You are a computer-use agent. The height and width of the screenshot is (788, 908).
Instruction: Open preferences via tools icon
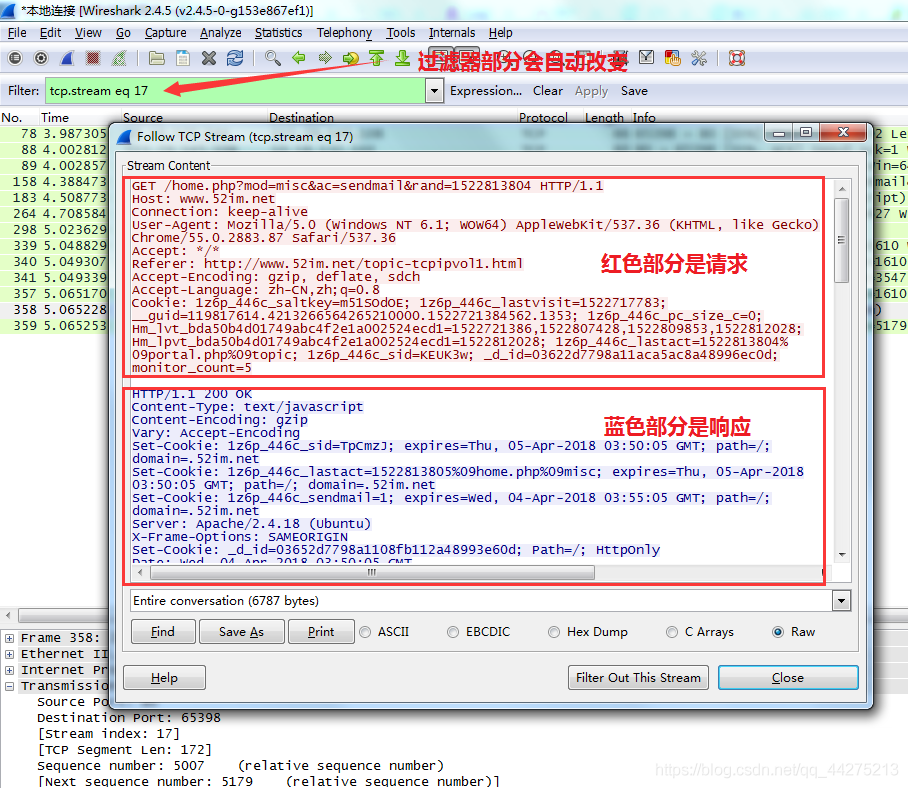coord(699,58)
